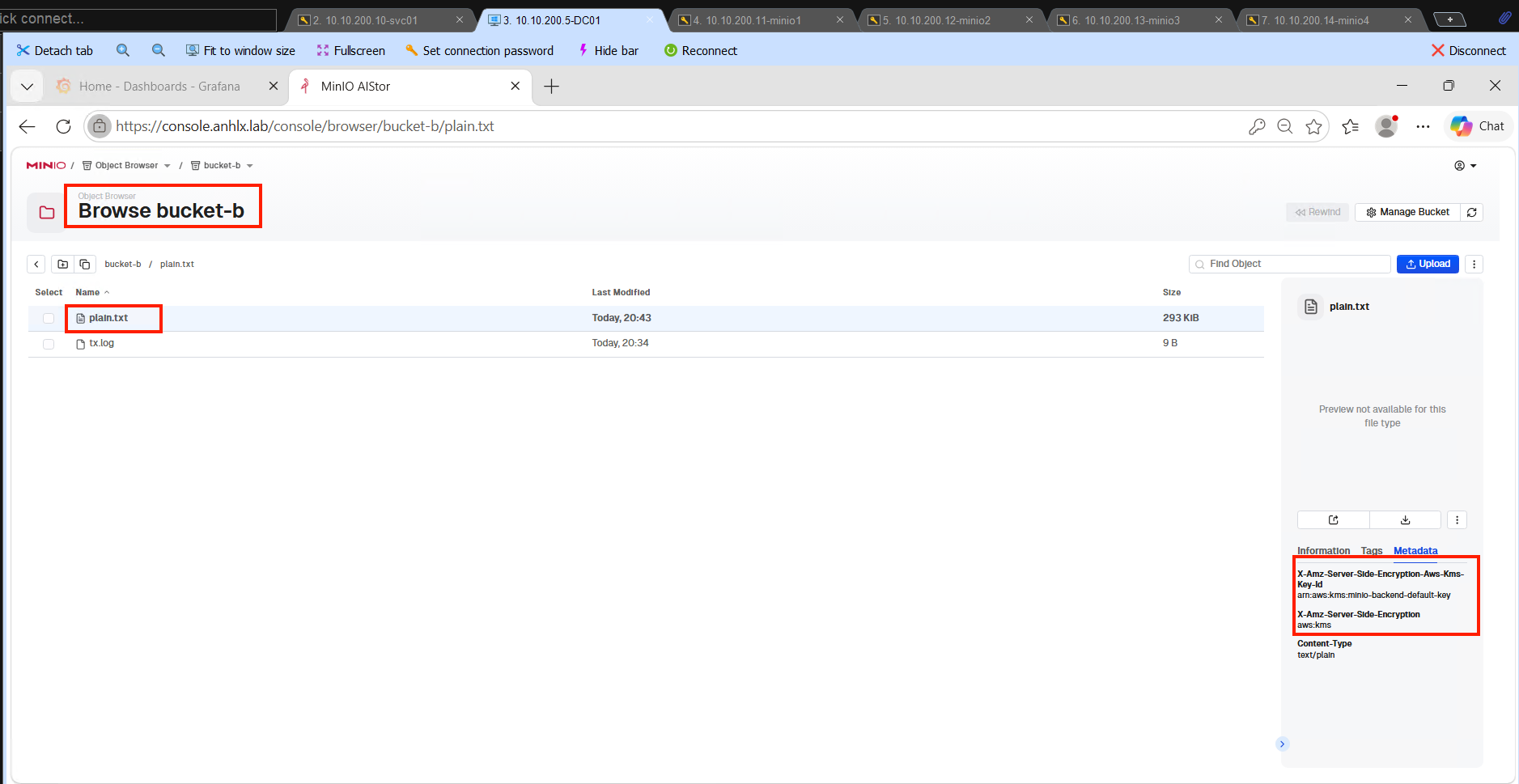Click the Rewind button
This screenshot has width=1519, height=784.
[1317, 212]
